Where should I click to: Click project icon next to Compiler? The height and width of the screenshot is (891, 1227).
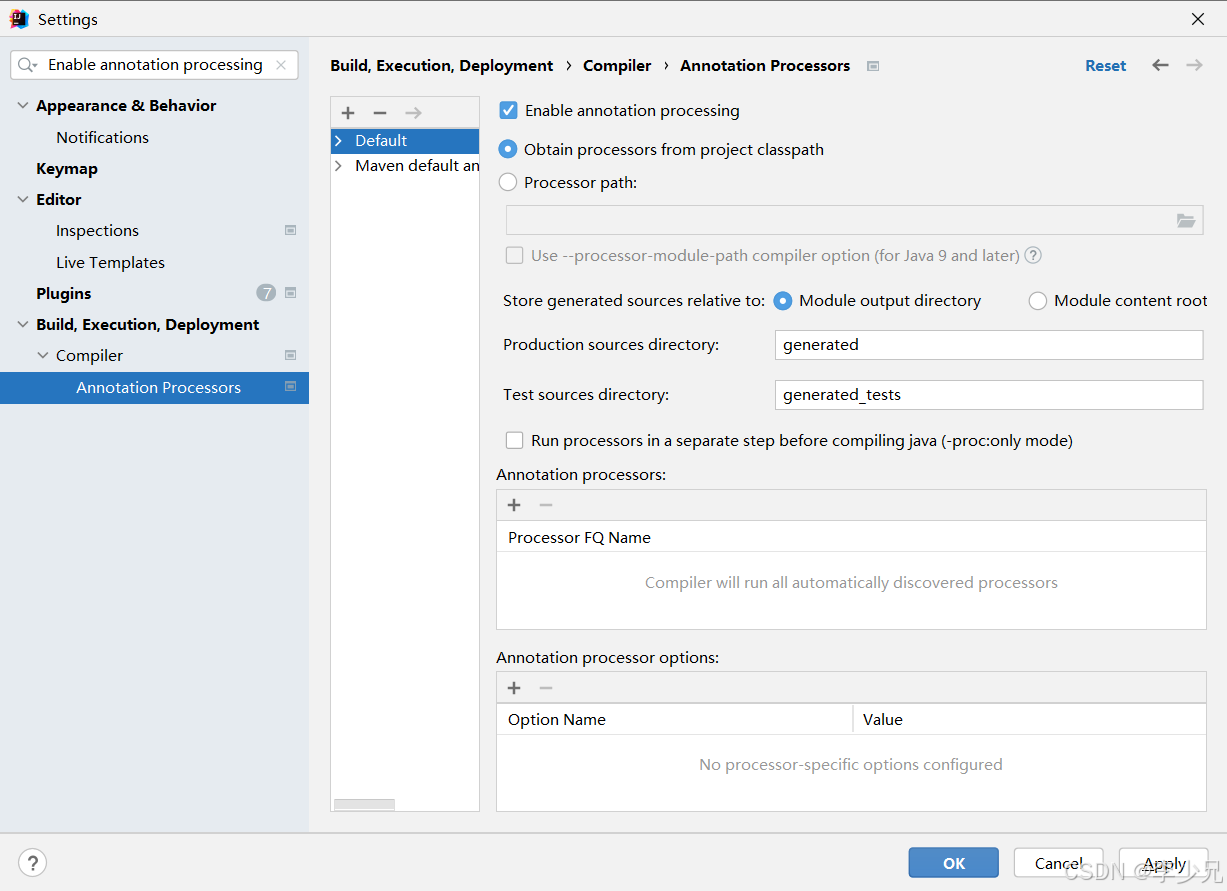290,355
